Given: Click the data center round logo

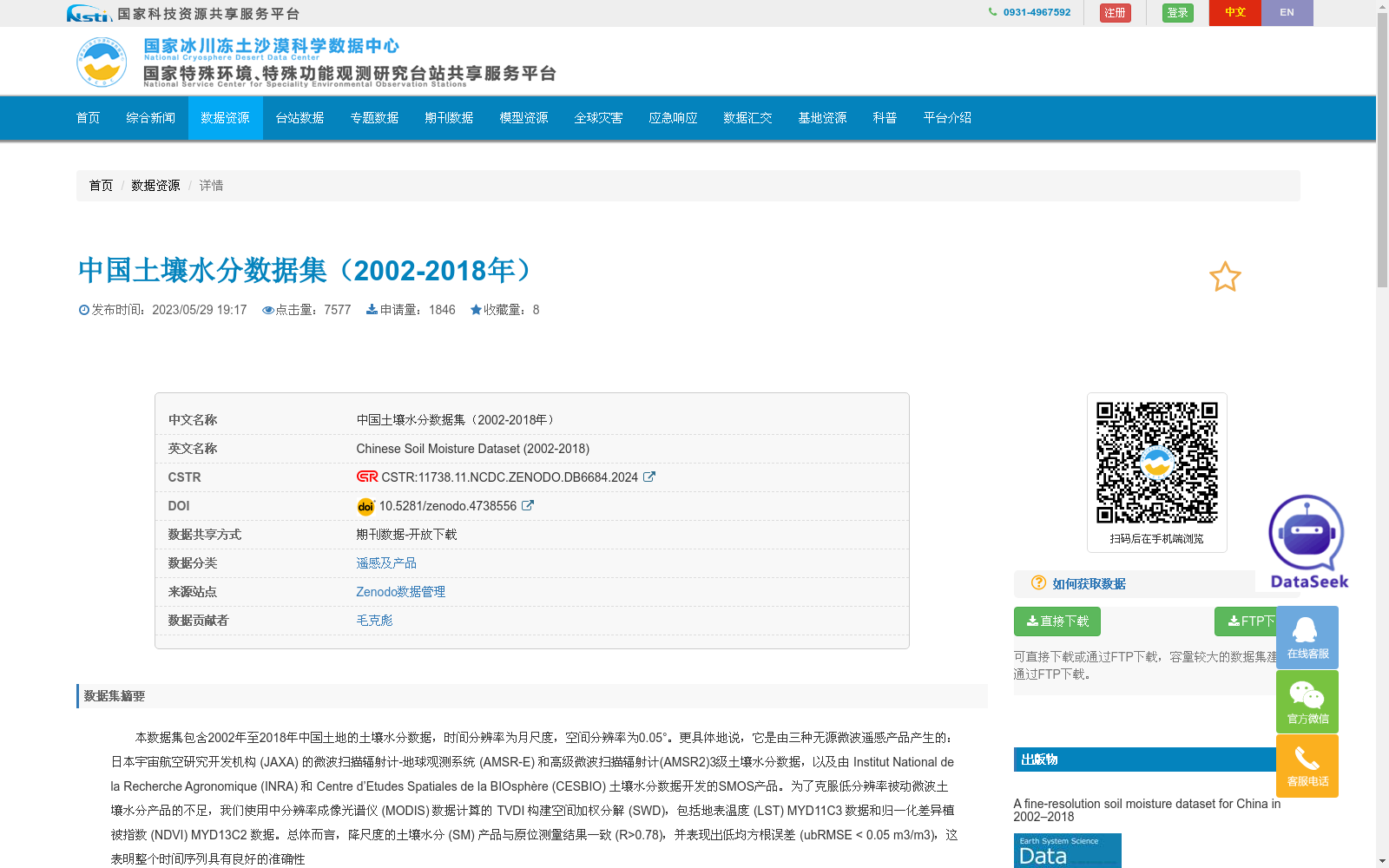Looking at the screenshot, I should (x=102, y=62).
